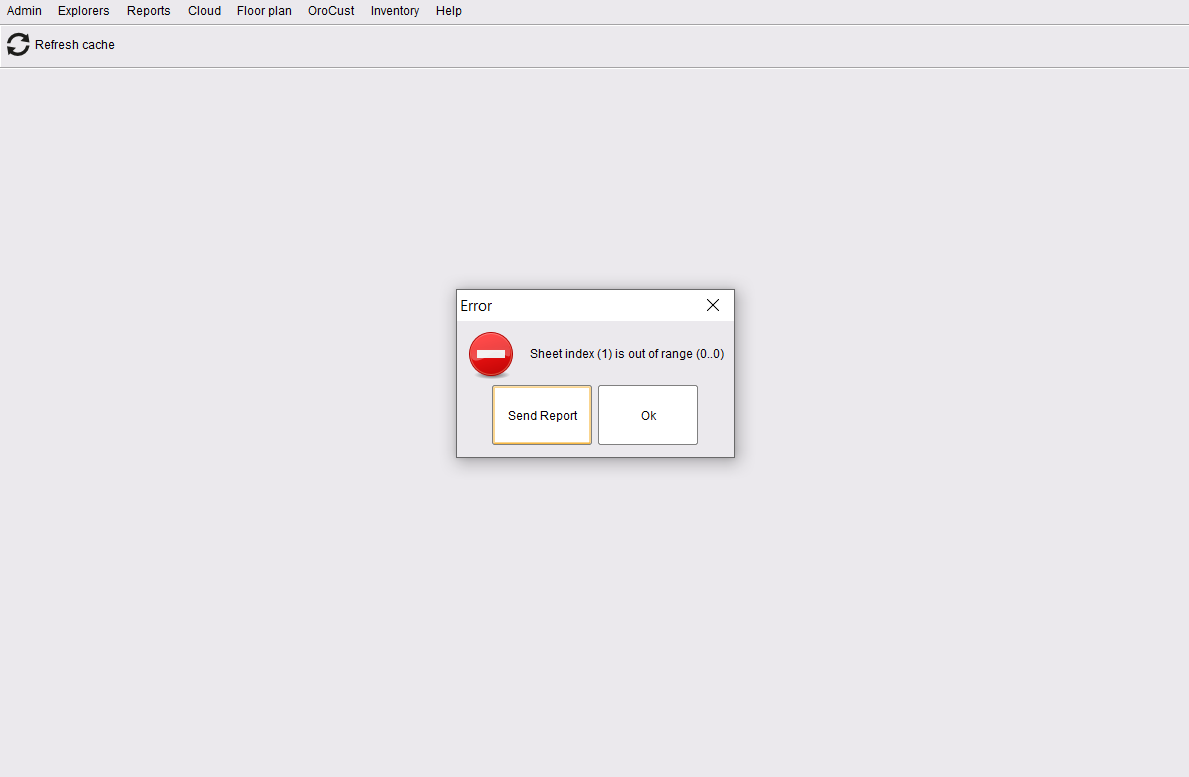Open the Cloud menu
Image resolution: width=1189 pixels, height=777 pixels.
[x=205, y=11]
